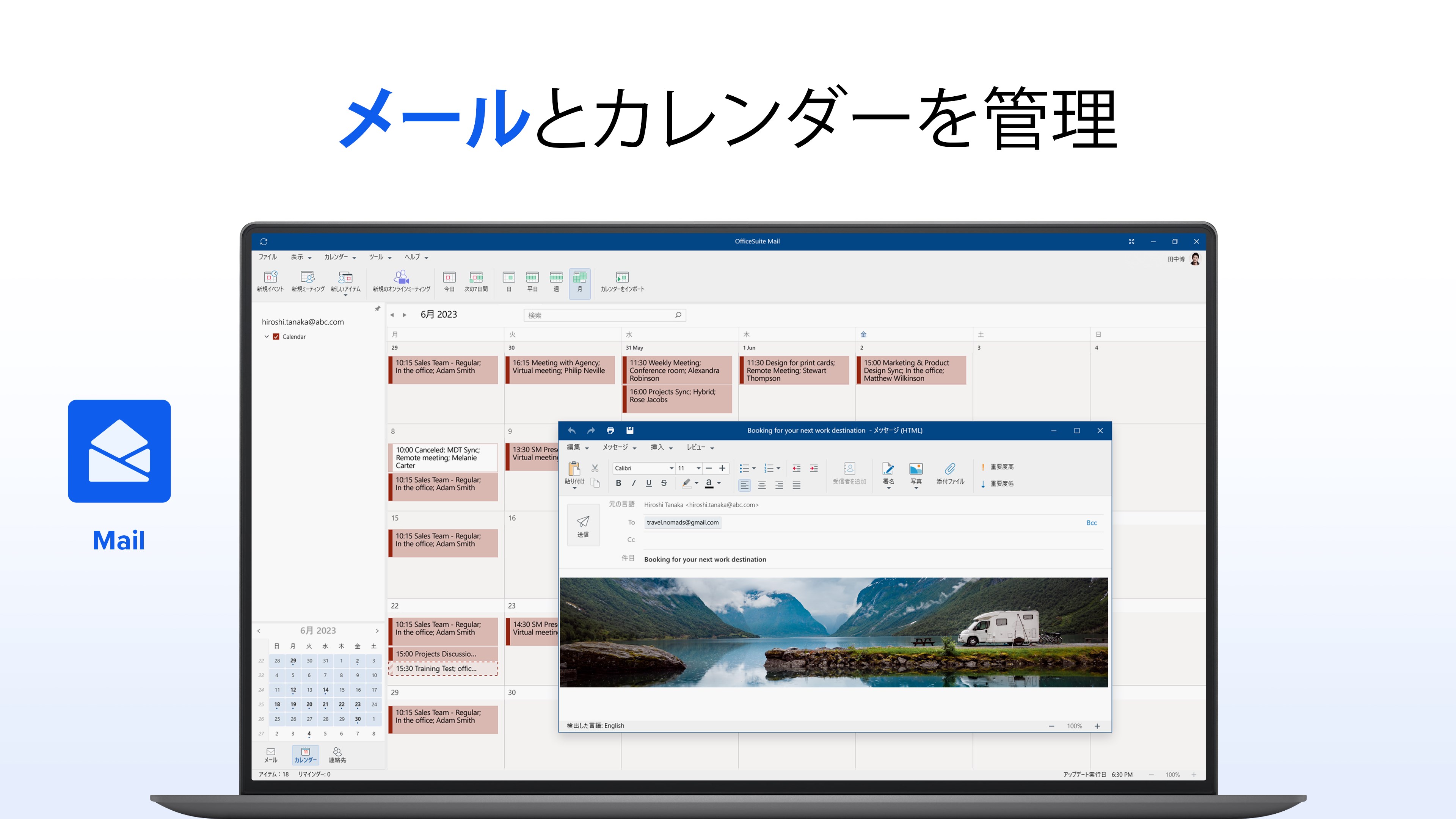Toggle strikethrough formatting in message

(664, 483)
